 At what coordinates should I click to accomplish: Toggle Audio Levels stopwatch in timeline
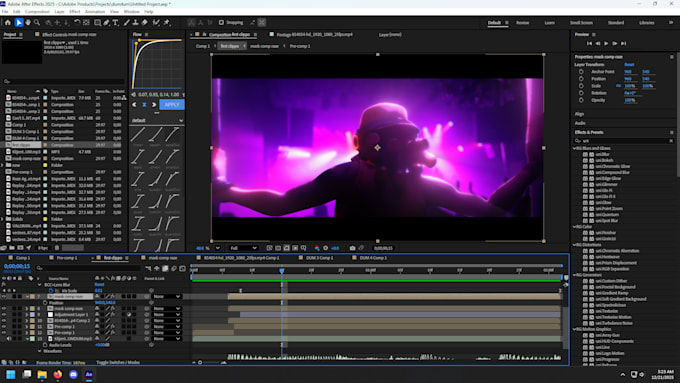coord(45,345)
